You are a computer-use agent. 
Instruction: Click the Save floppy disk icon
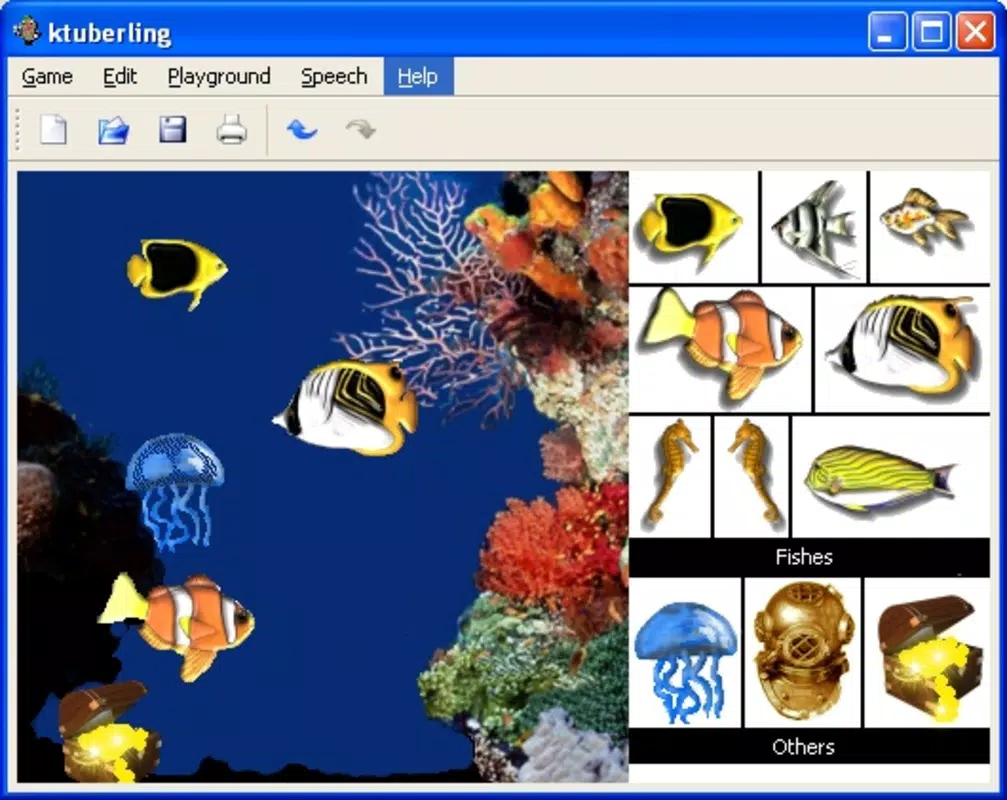(173, 130)
